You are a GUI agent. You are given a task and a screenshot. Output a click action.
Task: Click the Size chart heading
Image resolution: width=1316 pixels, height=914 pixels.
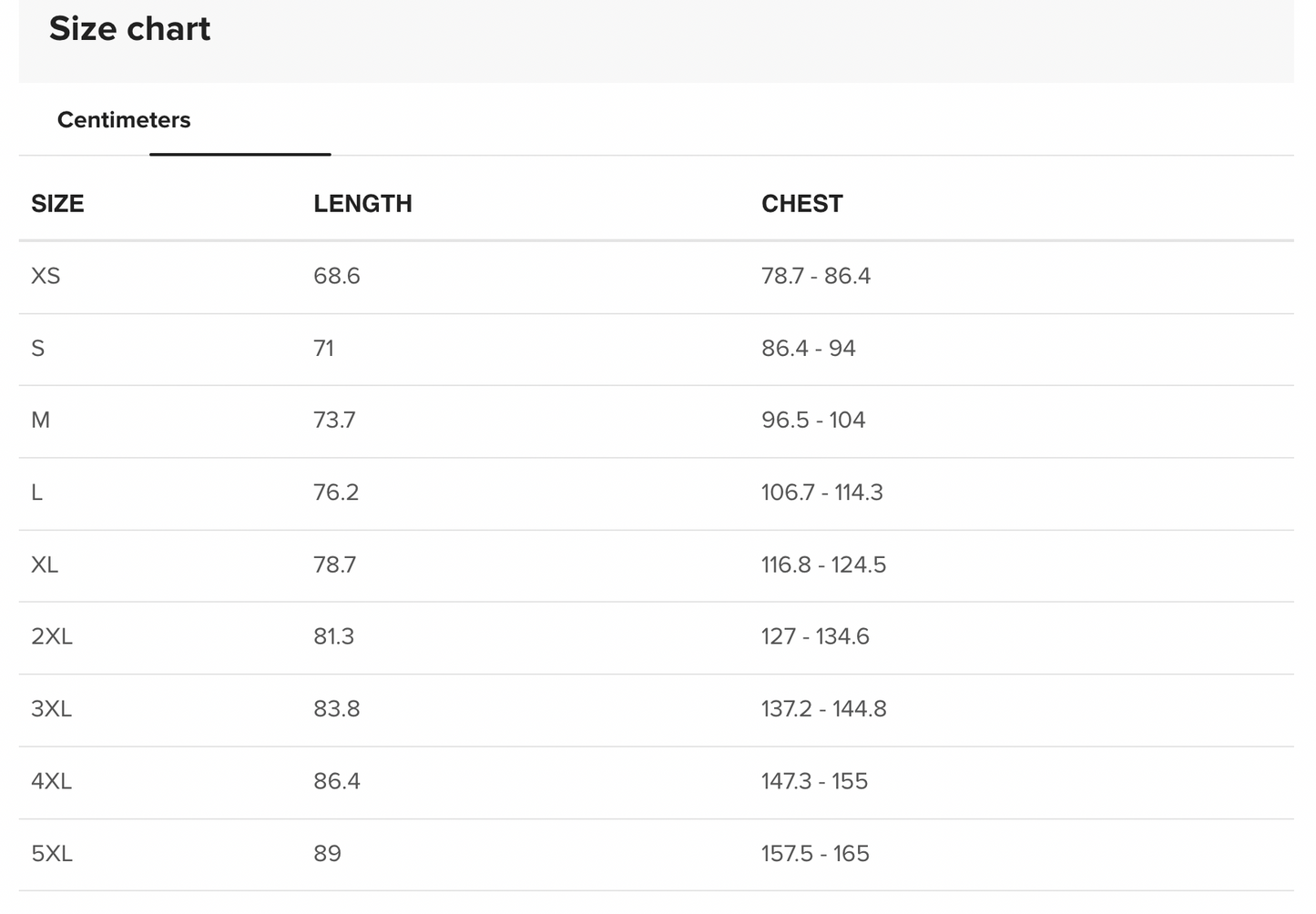pyautogui.click(x=129, y=29)
